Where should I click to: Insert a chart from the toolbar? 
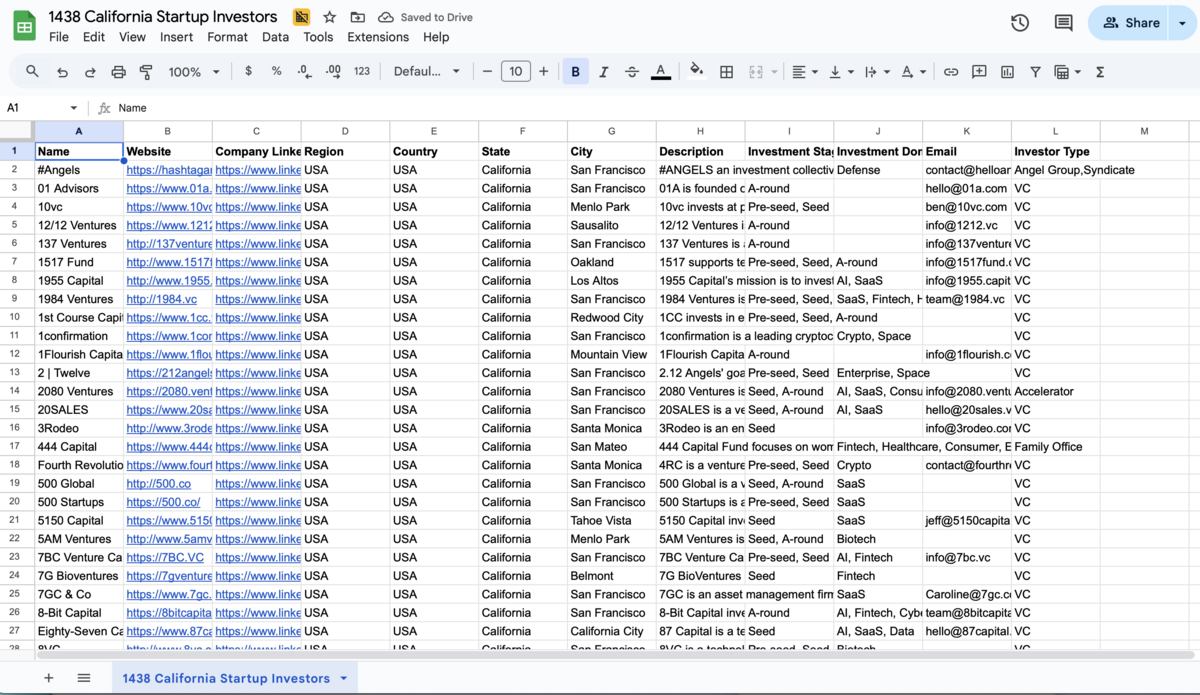[x=1008, y=72]
